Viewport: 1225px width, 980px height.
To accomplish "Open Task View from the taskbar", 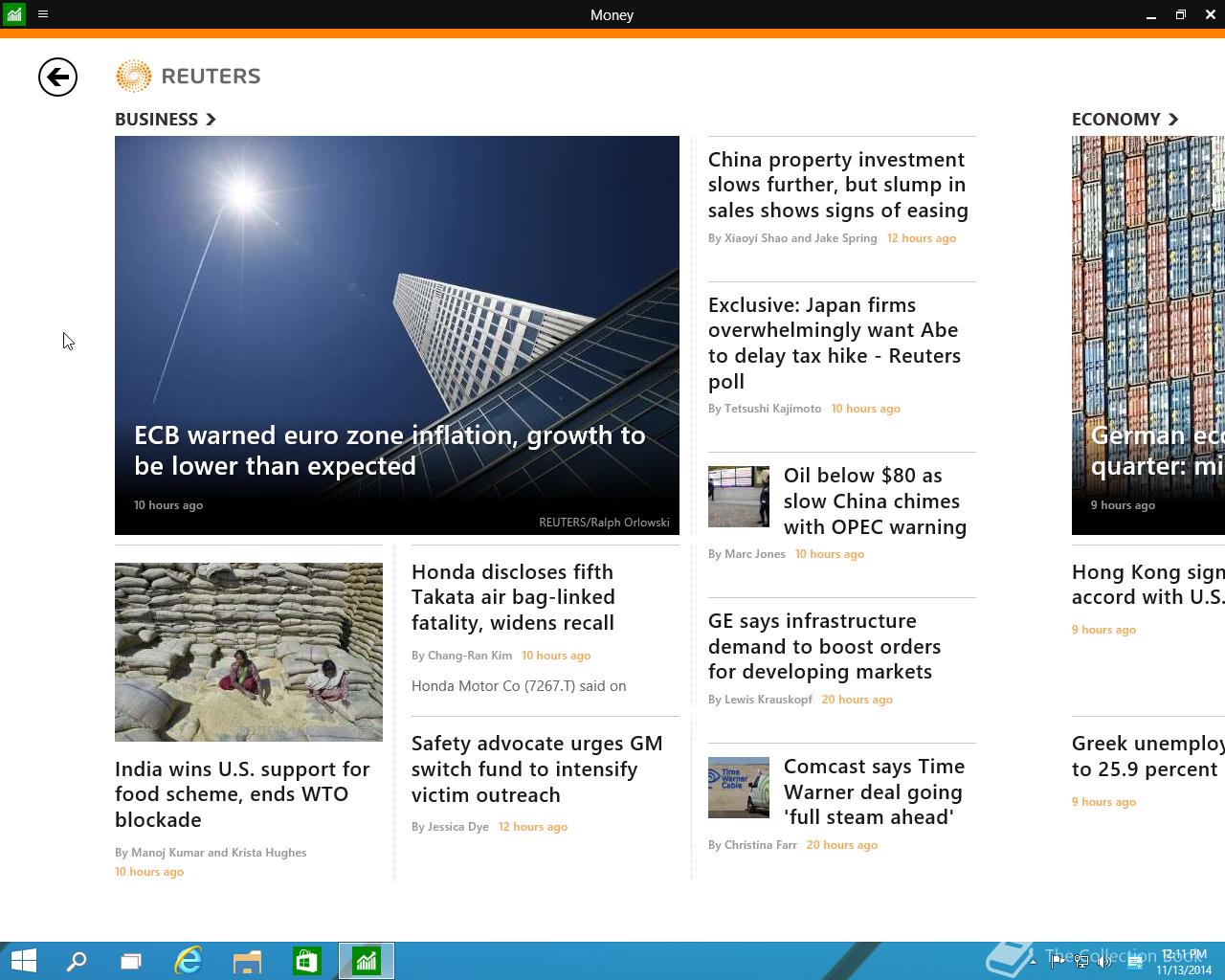I will tap(131, 961).
